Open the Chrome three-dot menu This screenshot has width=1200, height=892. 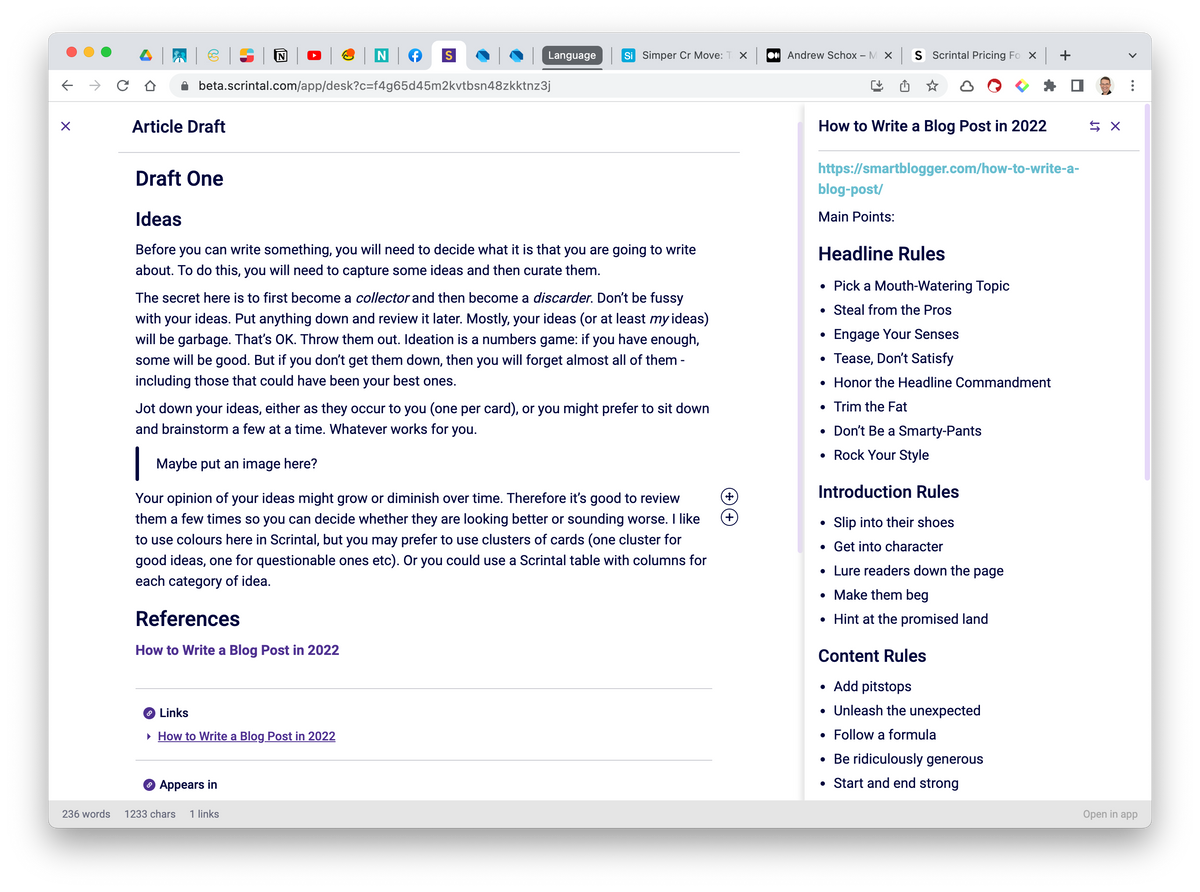click(1133, 86)
